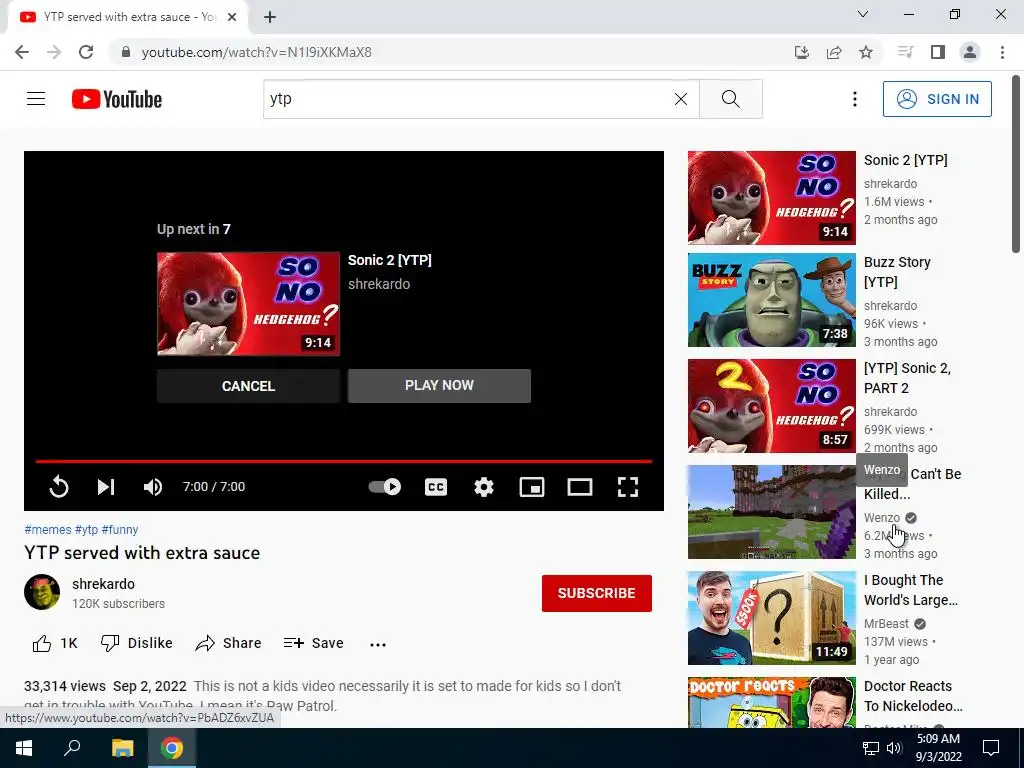The height and width of the screenshot is (768, 1024).
Task: Toggle the autoplay switch in player
Action: coord(385,487)
